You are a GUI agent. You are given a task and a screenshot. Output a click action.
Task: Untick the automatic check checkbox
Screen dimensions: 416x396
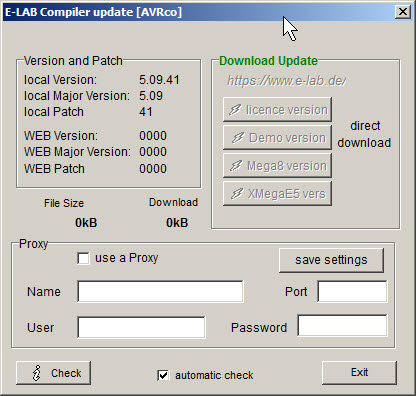[x=163, y=375]
